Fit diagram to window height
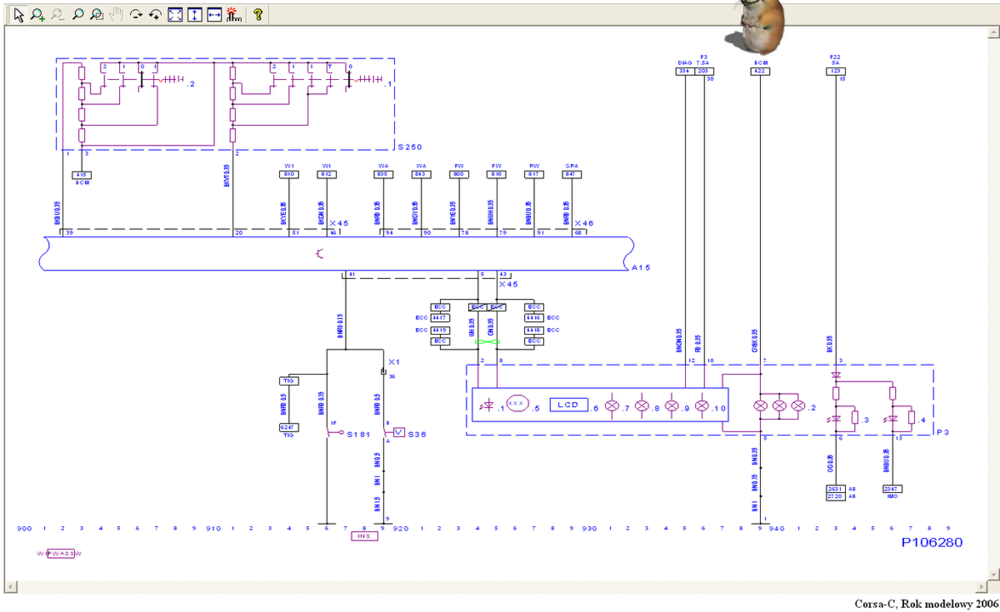This screenshot has height=612, width=1000. (194, 15)
